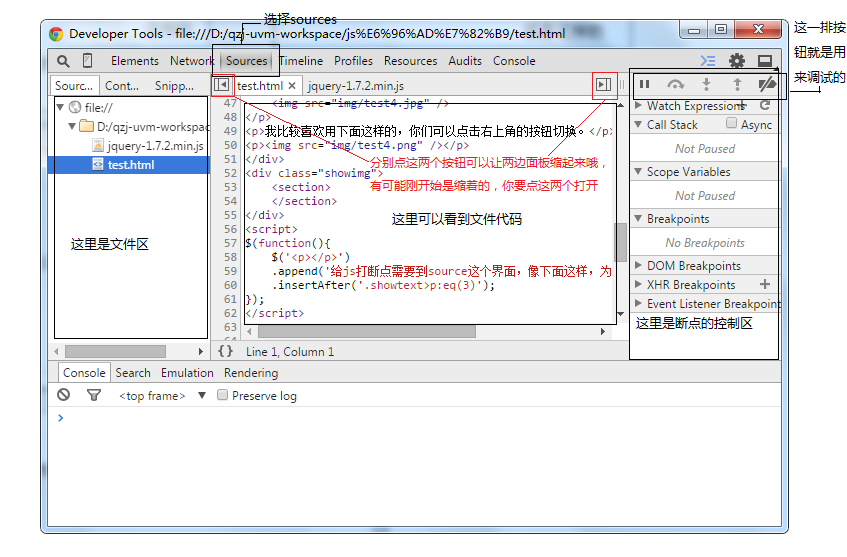The image size is (847, 557).
Task: Open the jquery-1.7.2.min.js editor tab
Action: tap(355, 86)
